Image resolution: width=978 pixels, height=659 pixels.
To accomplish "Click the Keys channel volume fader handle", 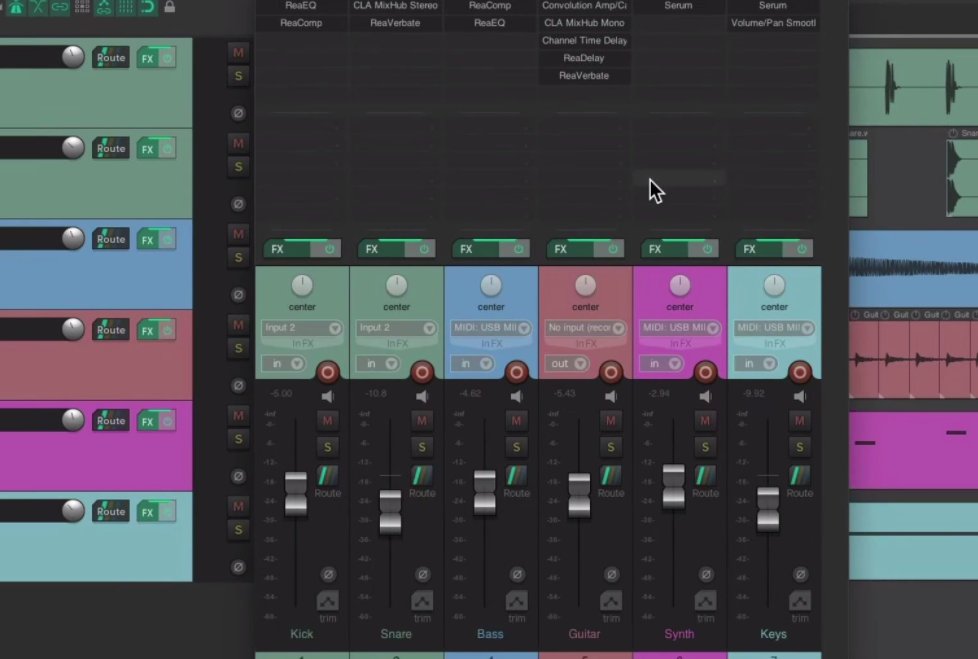I will 768,508.
